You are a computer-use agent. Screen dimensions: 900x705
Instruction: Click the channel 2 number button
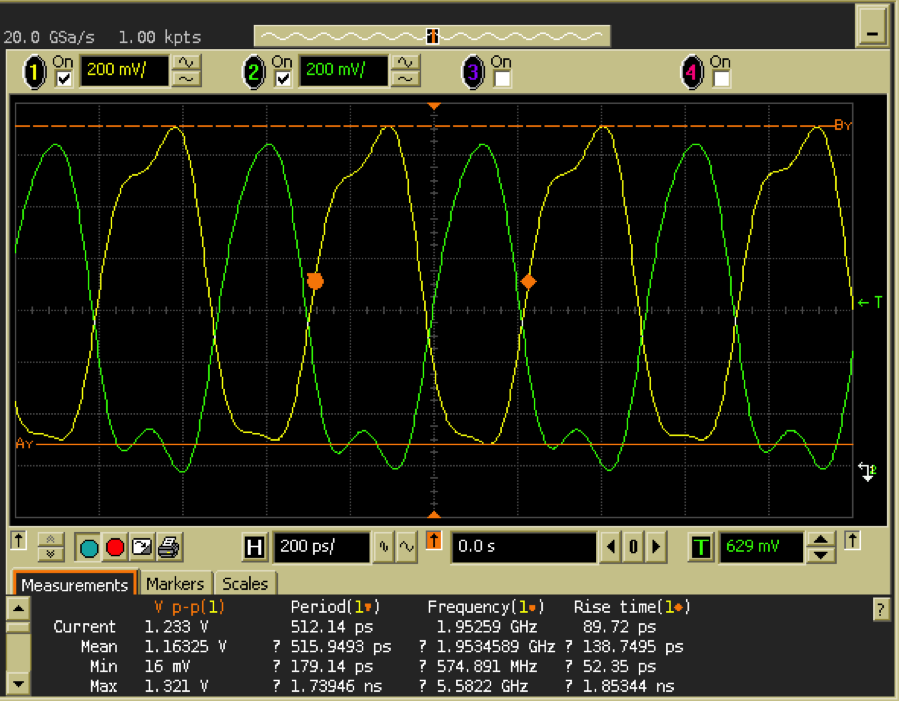coord(254,72)
